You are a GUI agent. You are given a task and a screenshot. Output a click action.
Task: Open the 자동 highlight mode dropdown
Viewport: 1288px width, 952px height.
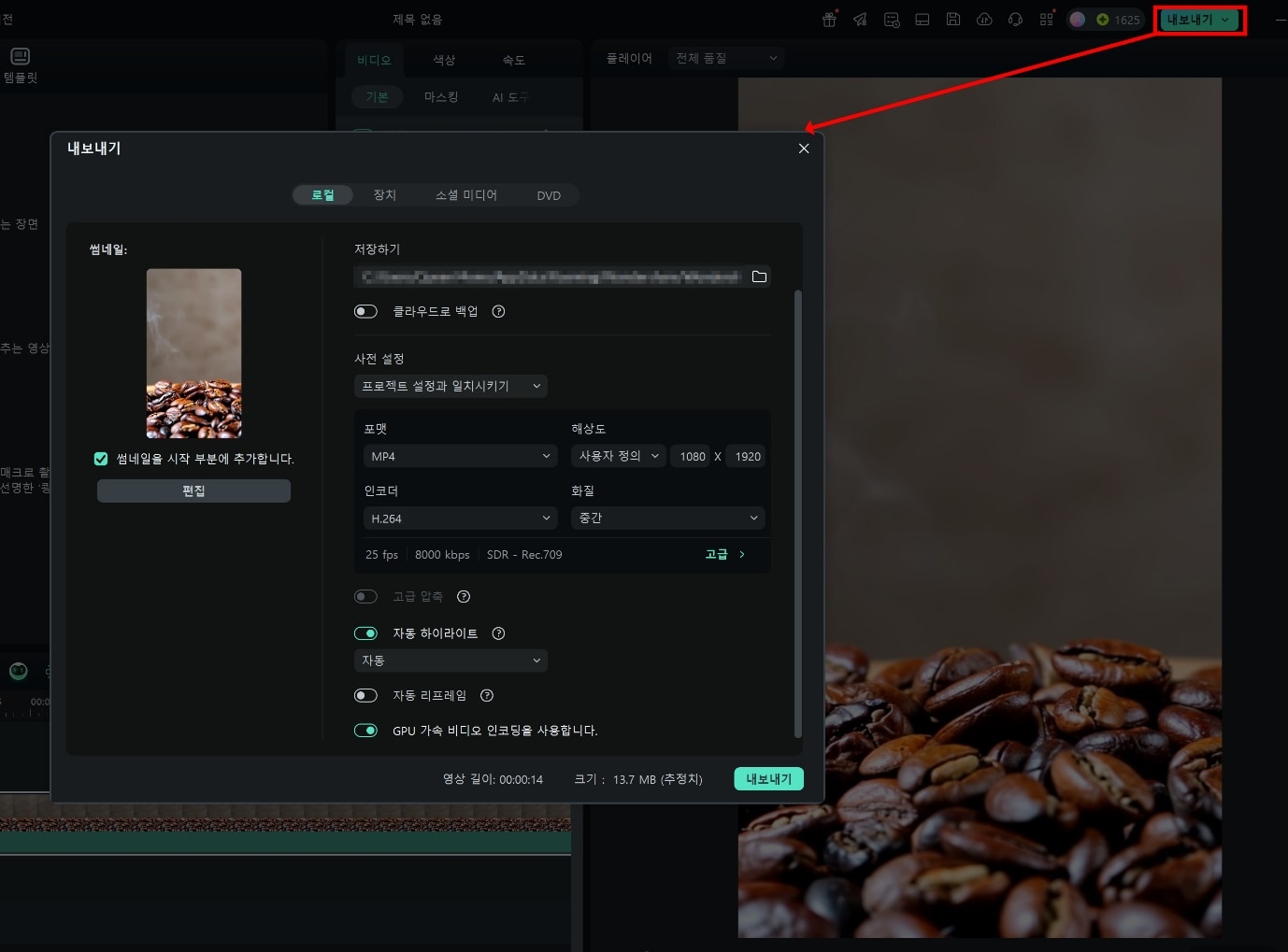(x=451, y=661)
